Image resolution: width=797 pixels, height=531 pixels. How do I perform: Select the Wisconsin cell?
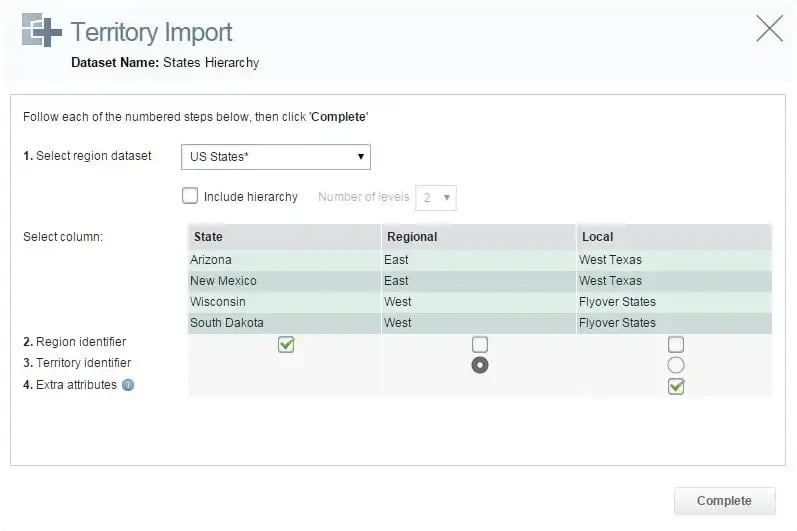(285, 302)
